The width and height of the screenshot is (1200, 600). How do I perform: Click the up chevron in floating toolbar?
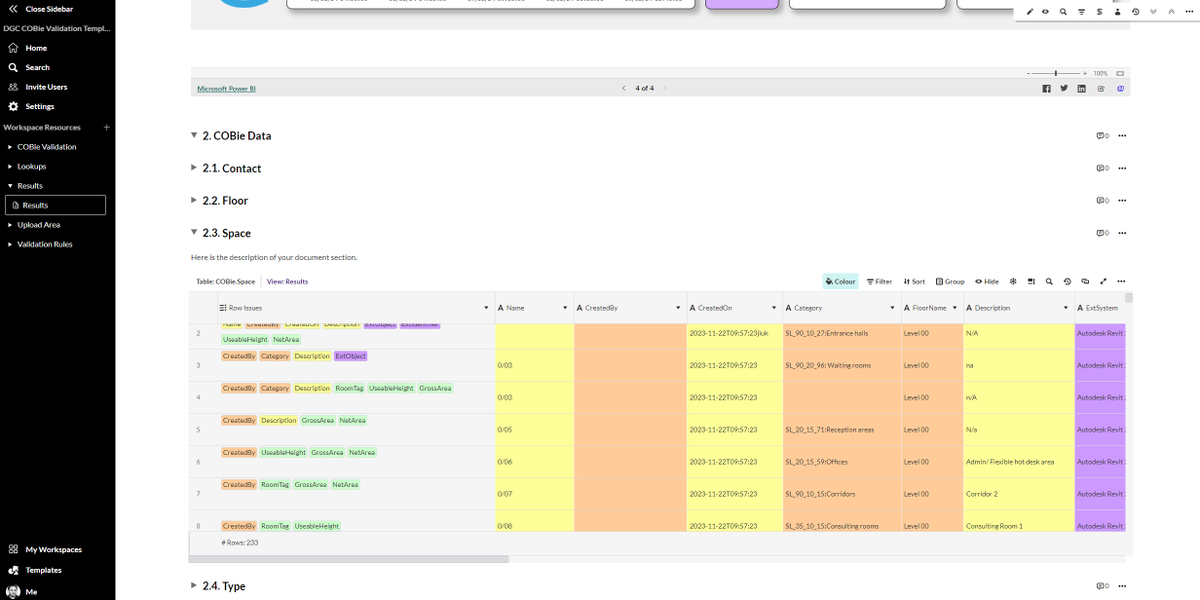coord(1171,12)
